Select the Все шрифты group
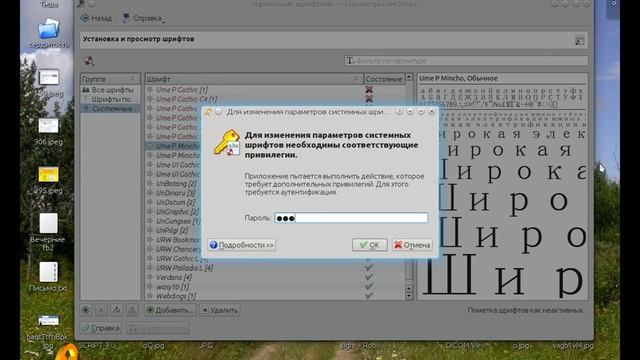 (110, 90)
